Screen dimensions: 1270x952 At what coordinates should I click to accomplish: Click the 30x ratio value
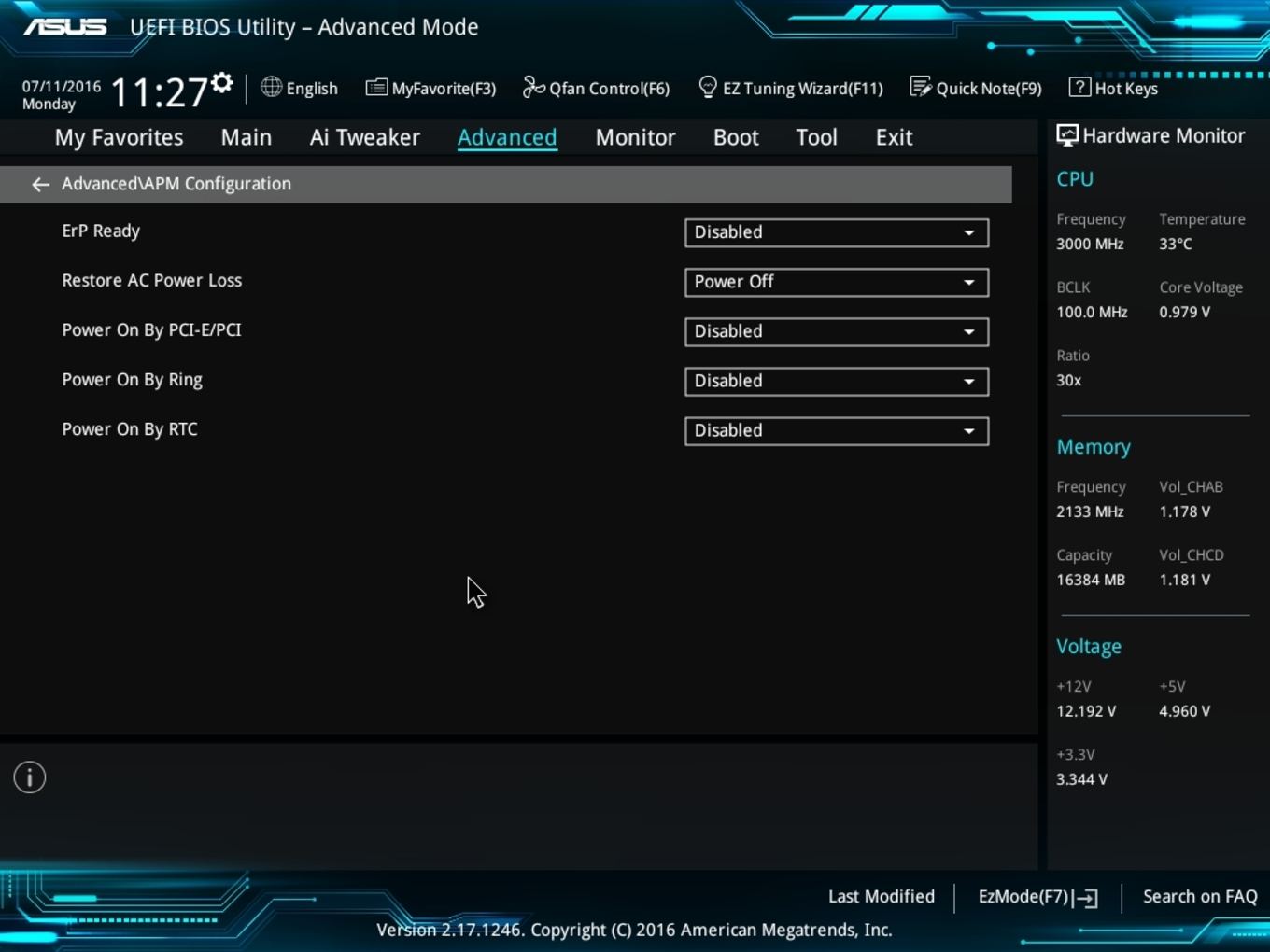[x=1069, y=380]
